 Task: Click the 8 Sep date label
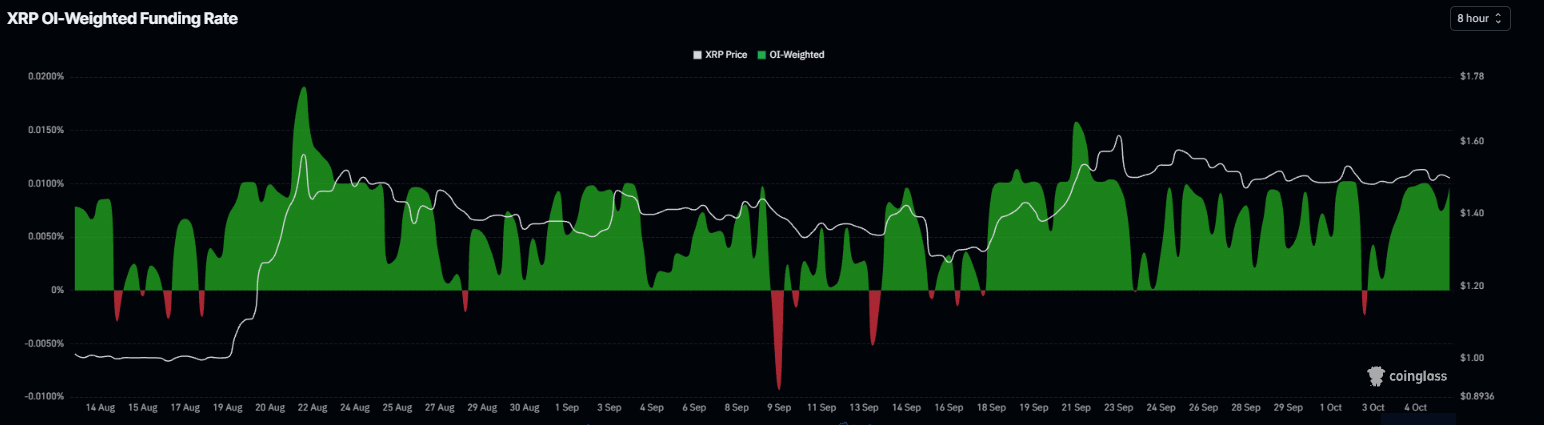(736, 408)
